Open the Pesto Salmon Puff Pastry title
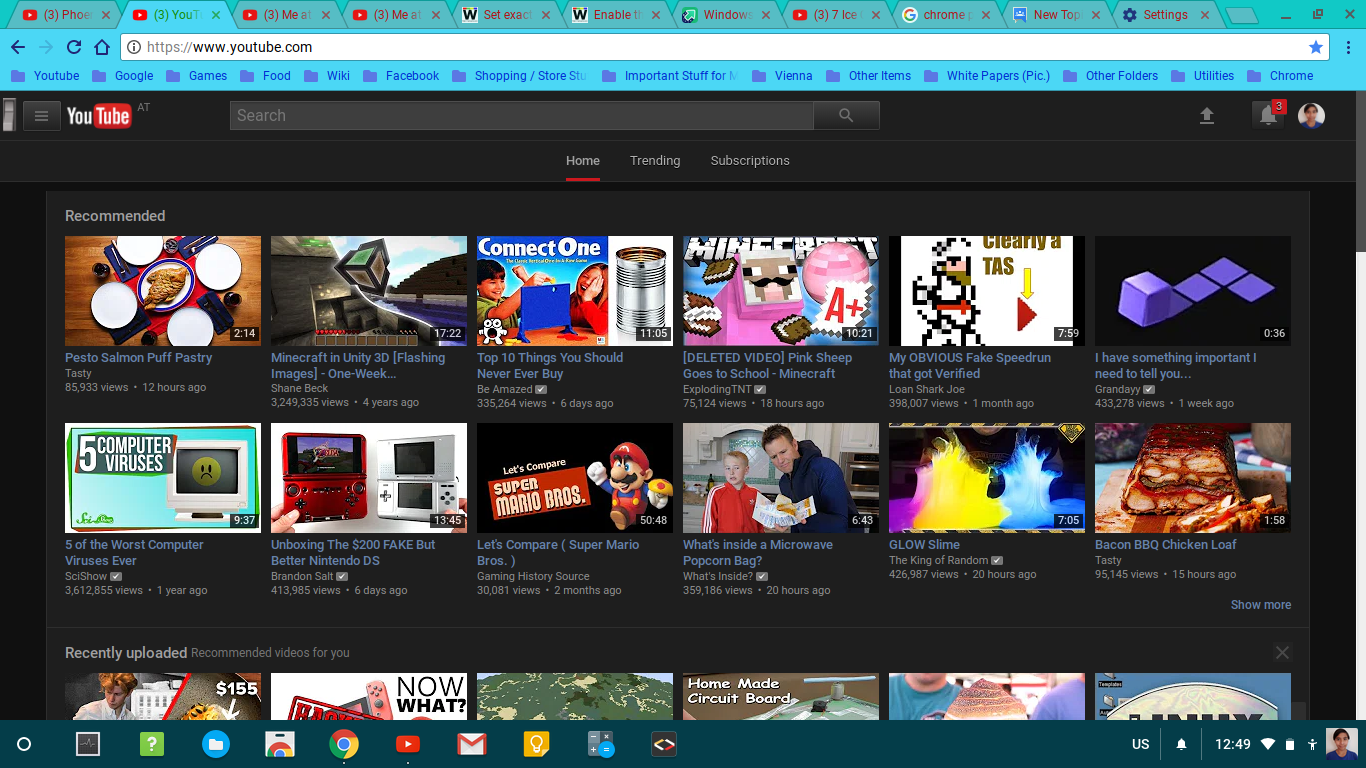 139,358
